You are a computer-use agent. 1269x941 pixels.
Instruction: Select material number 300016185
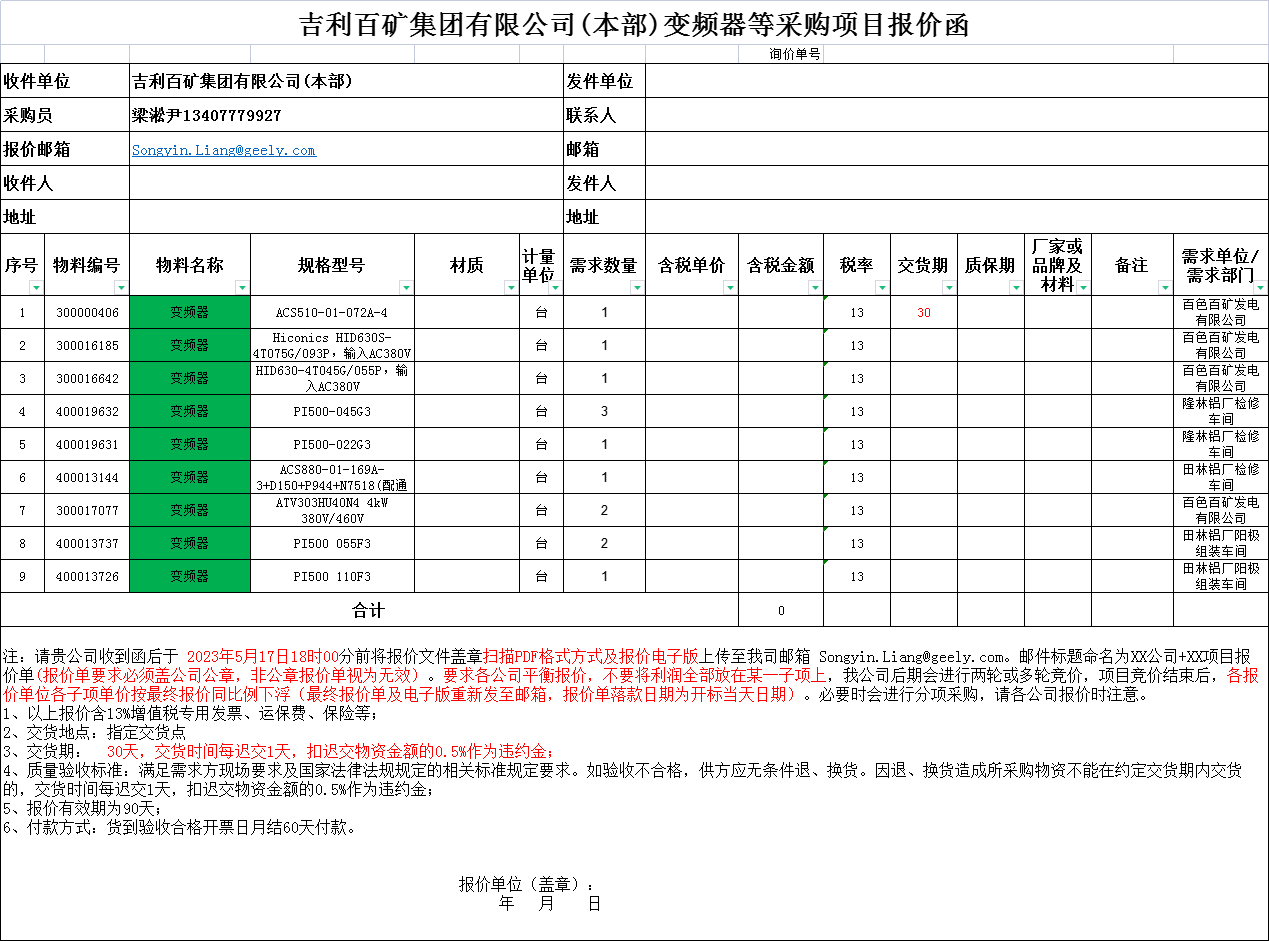[x=87, y=345]
